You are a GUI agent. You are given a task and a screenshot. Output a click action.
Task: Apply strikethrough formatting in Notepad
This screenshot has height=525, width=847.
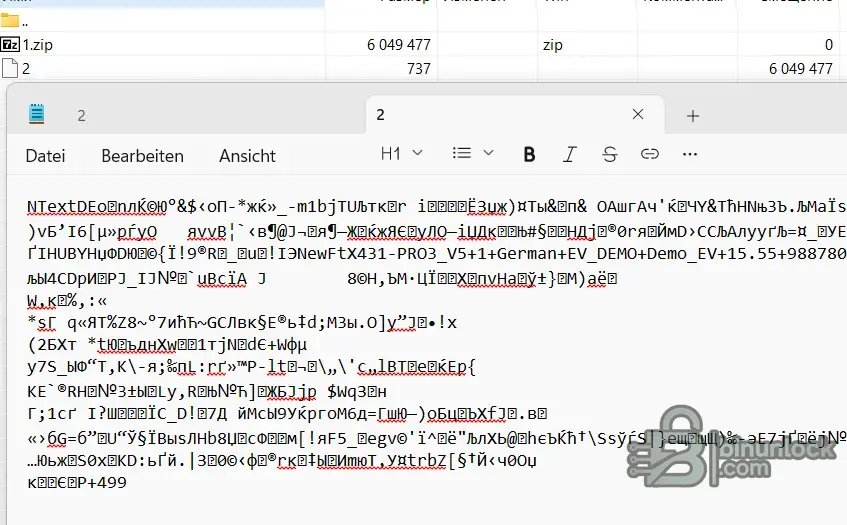click(x=610, y=154)
